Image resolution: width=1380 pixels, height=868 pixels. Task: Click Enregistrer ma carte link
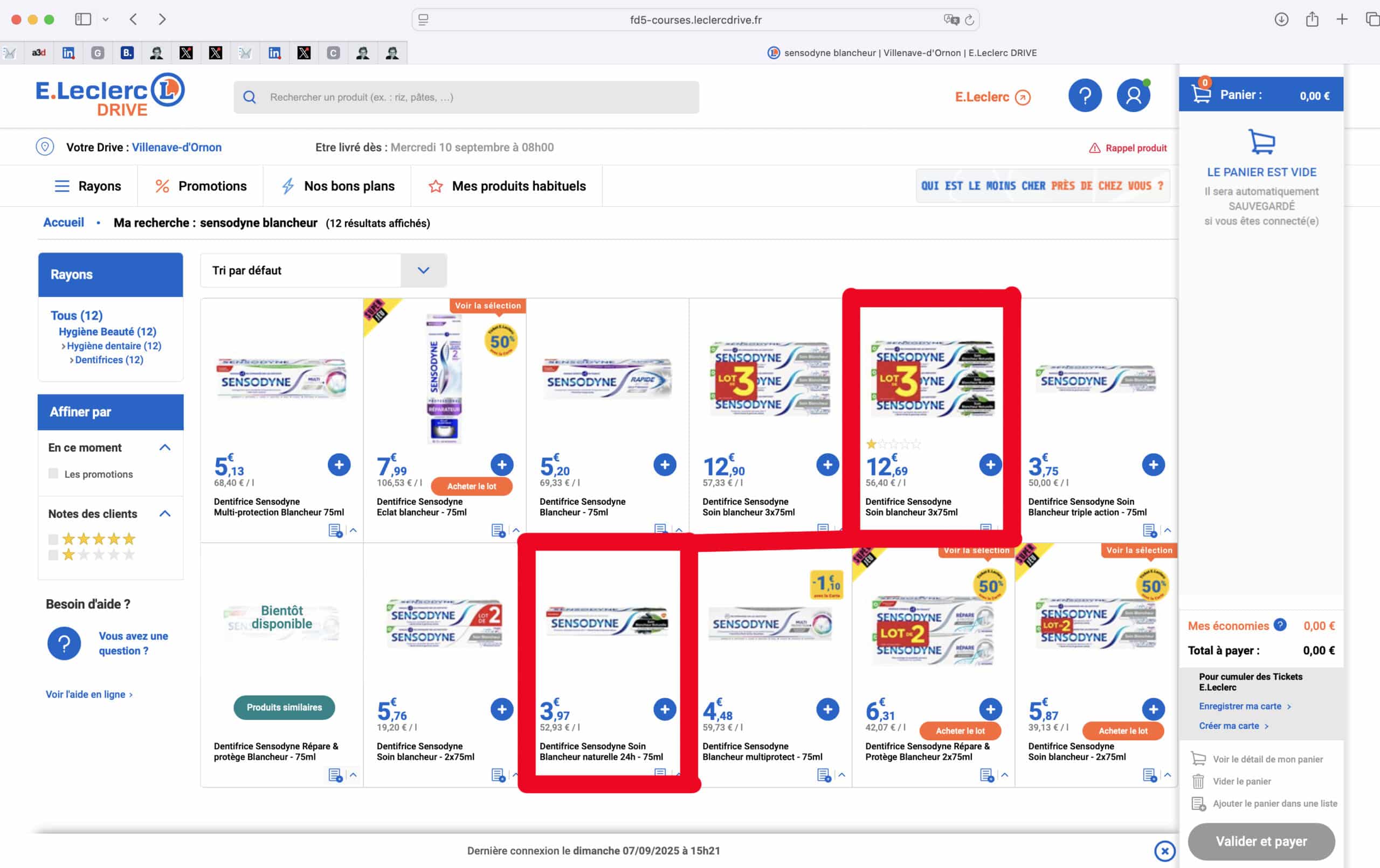(x=1245, y=706)
